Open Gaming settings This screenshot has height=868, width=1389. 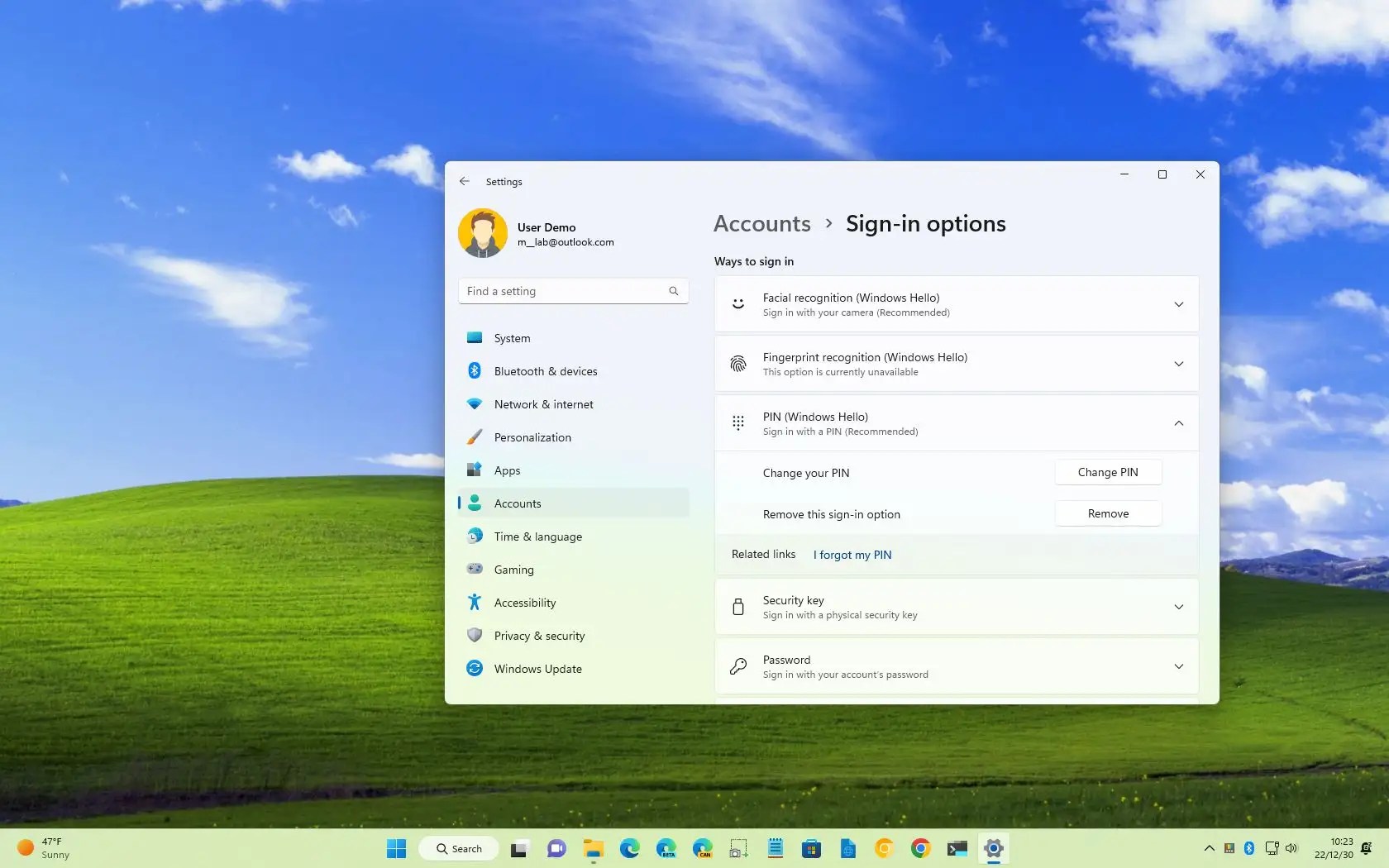pos(513,569)
